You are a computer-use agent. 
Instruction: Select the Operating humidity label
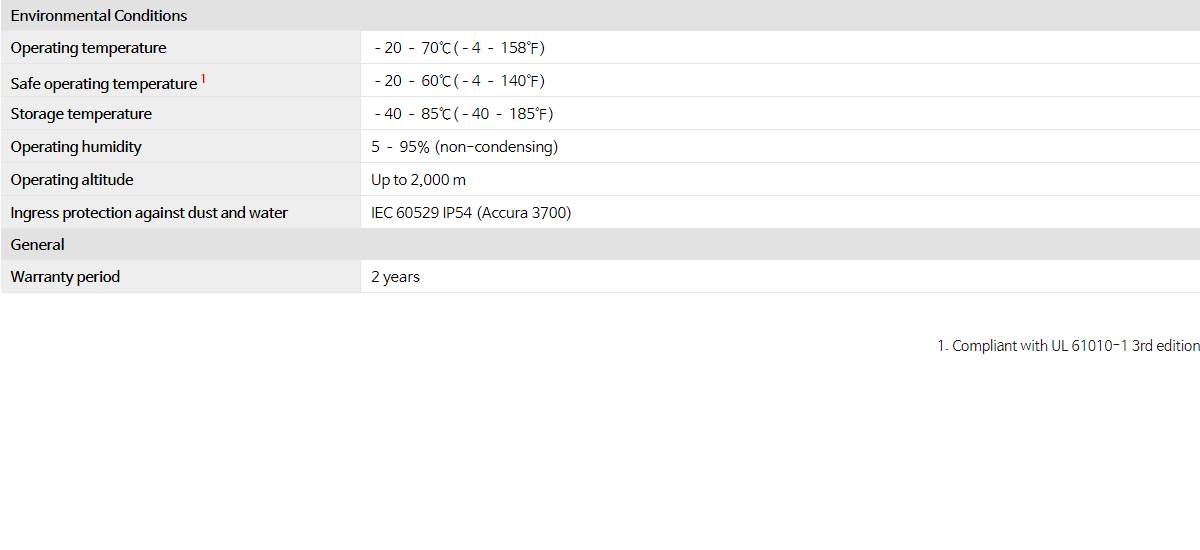pos(76,147)
